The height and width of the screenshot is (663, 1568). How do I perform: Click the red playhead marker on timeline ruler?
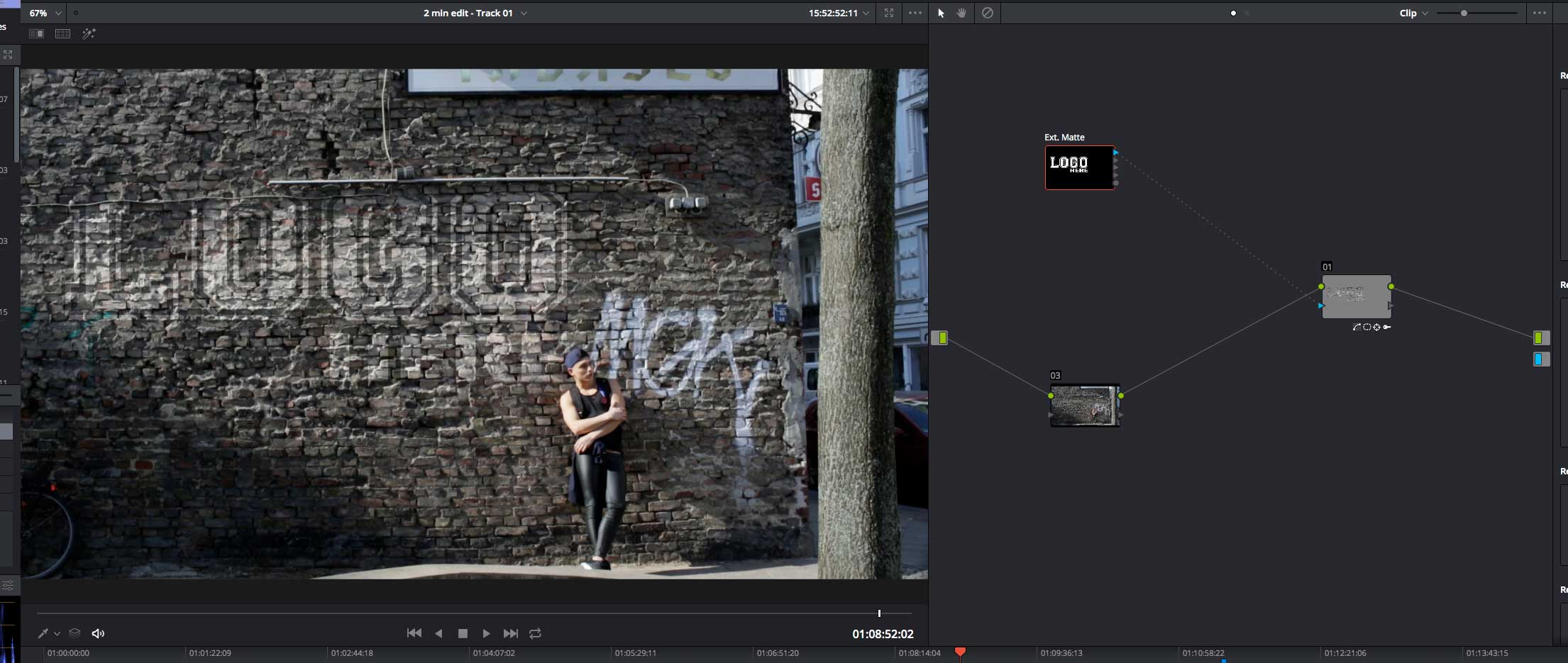tap(960, 652)
